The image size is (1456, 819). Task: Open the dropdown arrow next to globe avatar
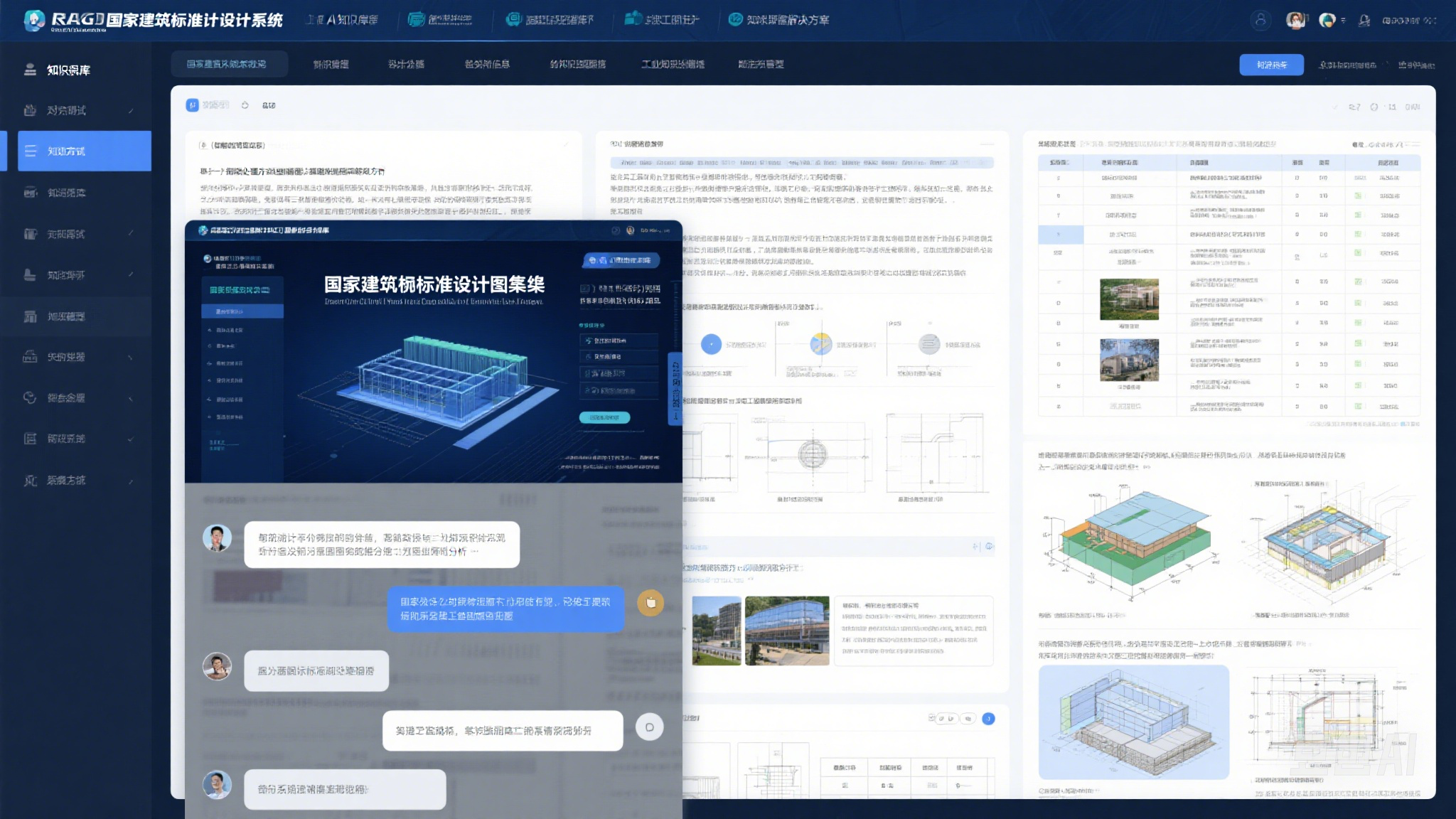[1343, 21]
